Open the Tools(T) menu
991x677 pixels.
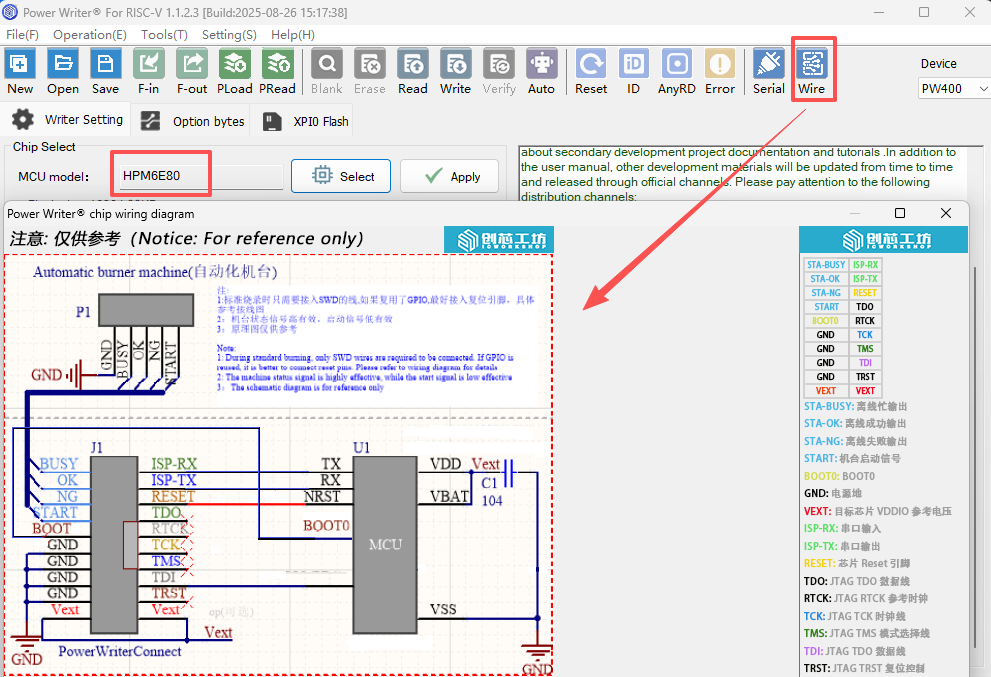click(164, 35)
